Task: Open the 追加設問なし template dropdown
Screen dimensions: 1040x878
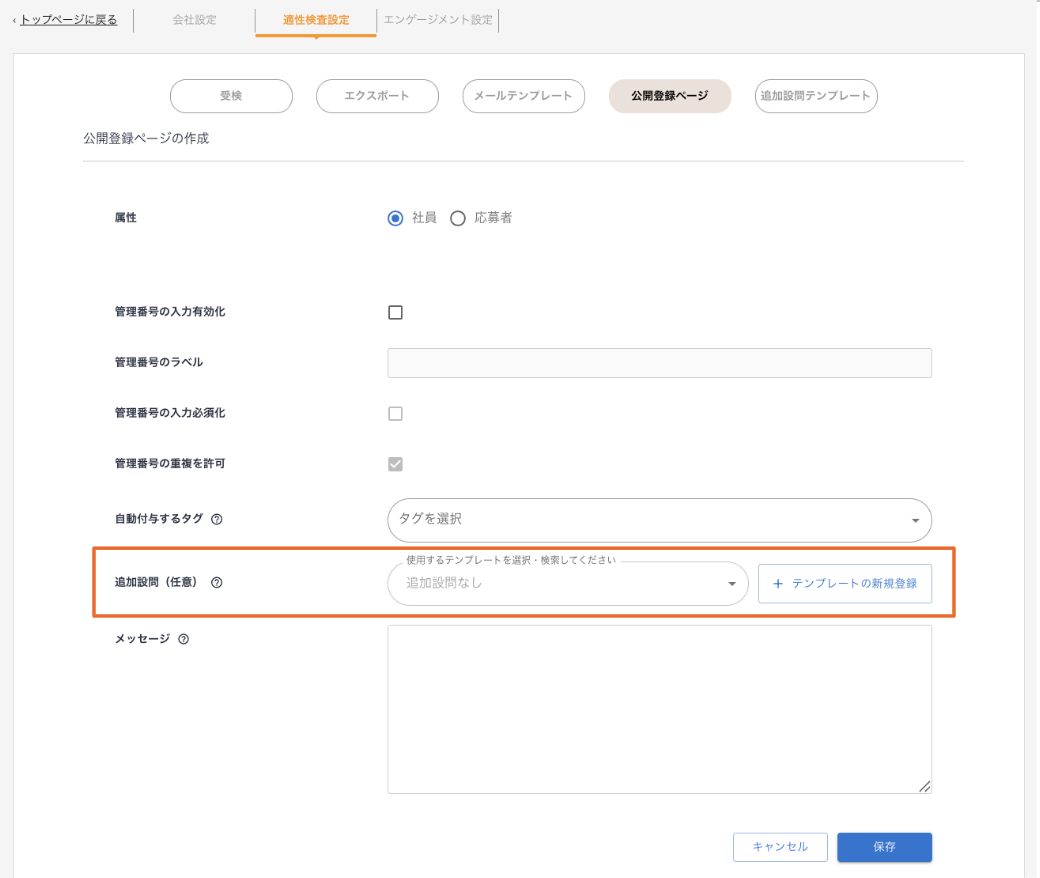Action: 568,584
